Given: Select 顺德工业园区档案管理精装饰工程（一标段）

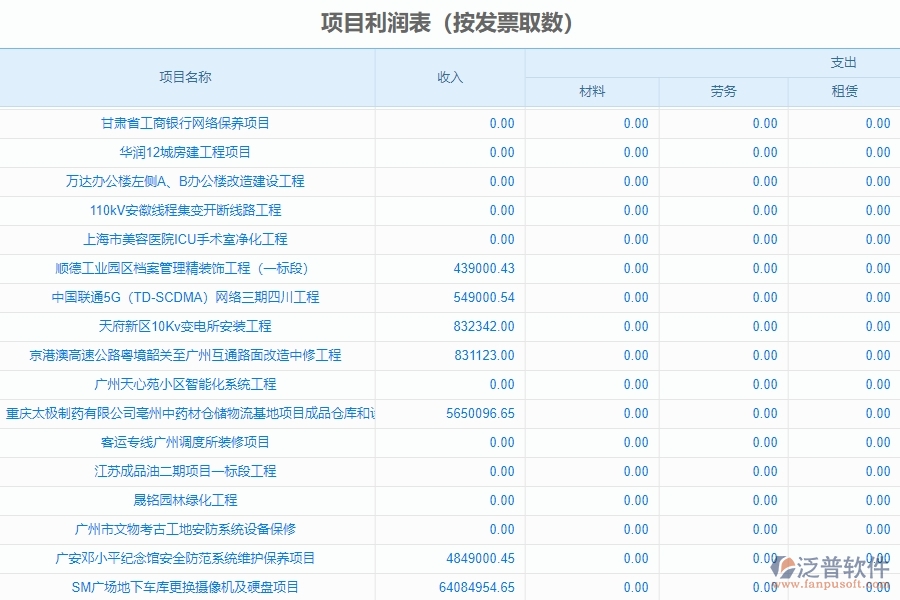Looking at the screenshot, I should 188,268.
